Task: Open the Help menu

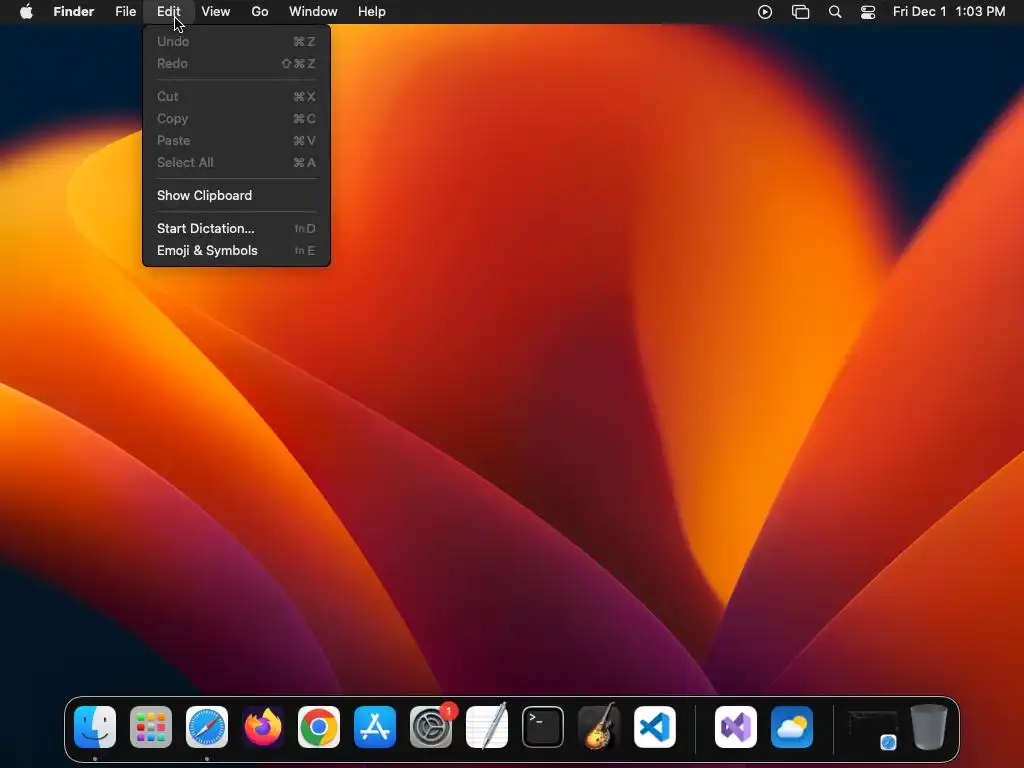Action: coord(372,12)
